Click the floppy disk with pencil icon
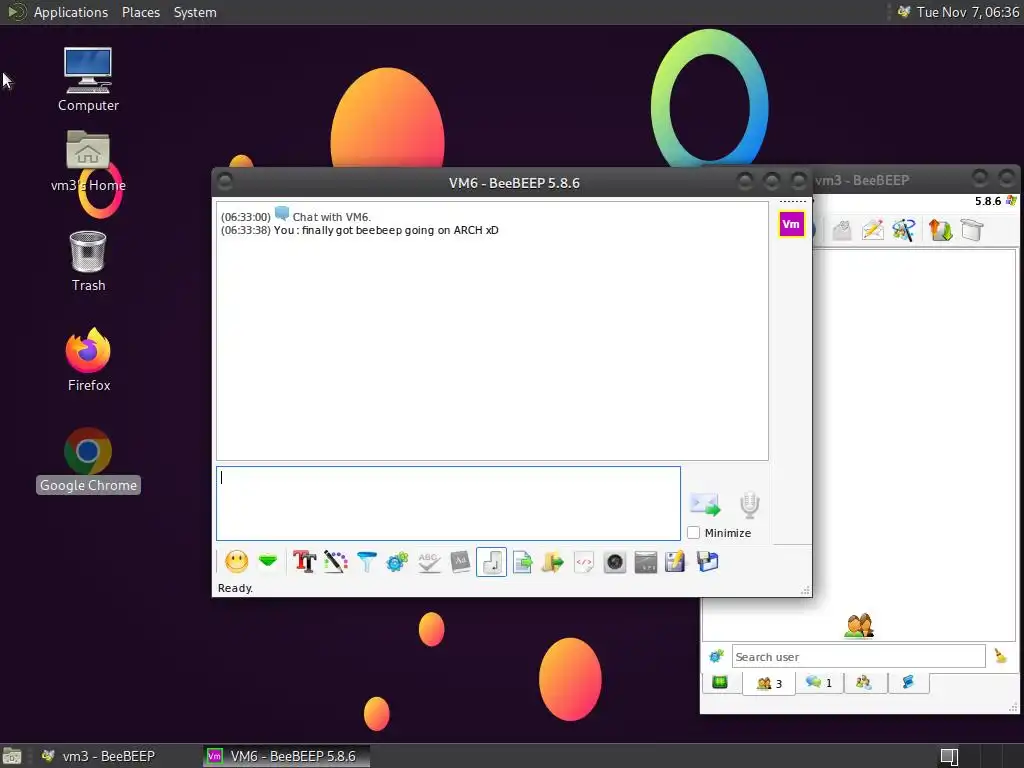 (675, 562)
